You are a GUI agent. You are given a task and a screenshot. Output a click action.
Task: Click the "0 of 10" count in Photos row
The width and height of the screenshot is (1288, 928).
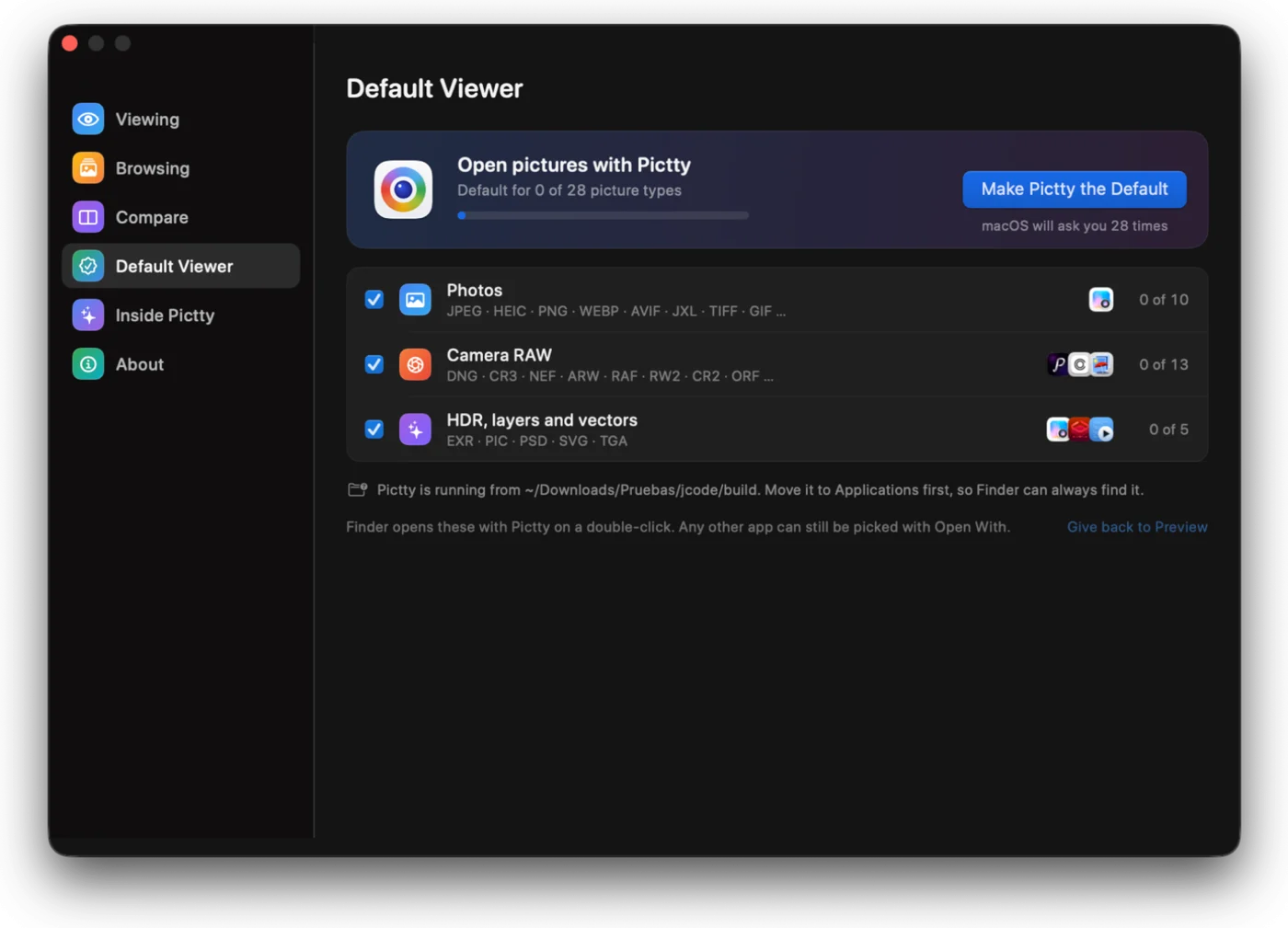coord(1164,300)
